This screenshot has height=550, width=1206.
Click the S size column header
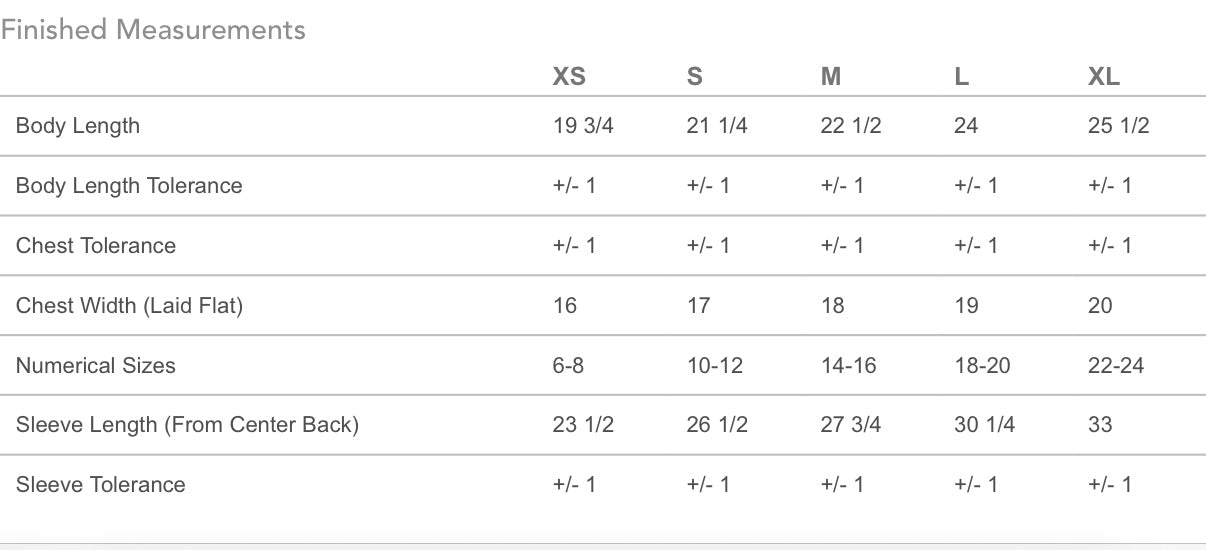click(x=695, y=77)
